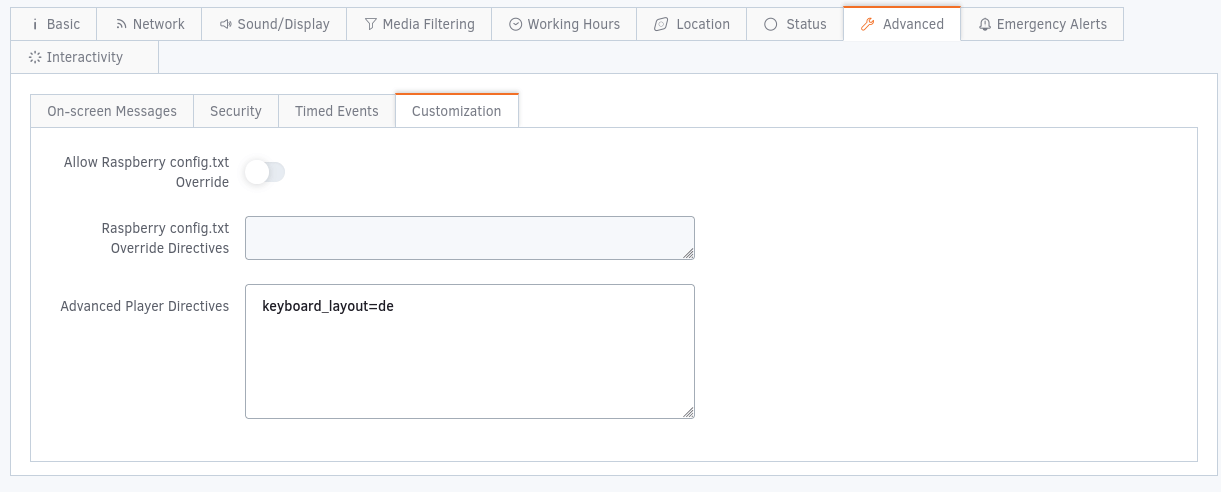1221x492 pixels.
Task: Click the spinner icon on Interactivity tab
Action: pyautogui.click(x=35, y=57)
